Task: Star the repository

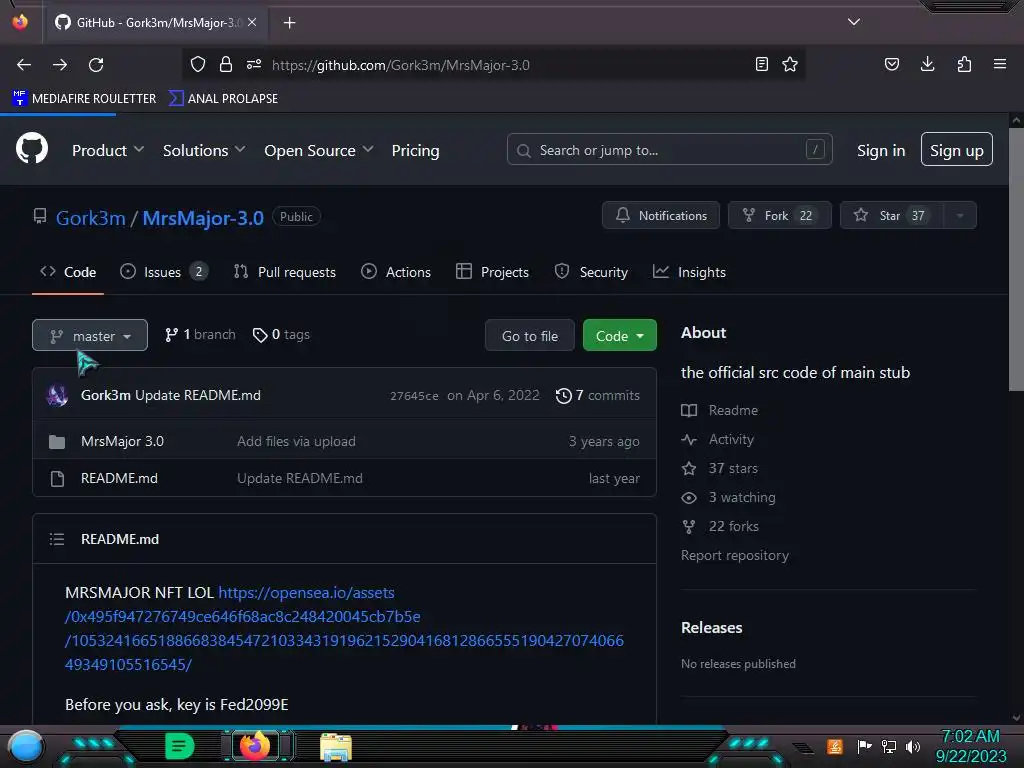Action: tap(891, 216)
